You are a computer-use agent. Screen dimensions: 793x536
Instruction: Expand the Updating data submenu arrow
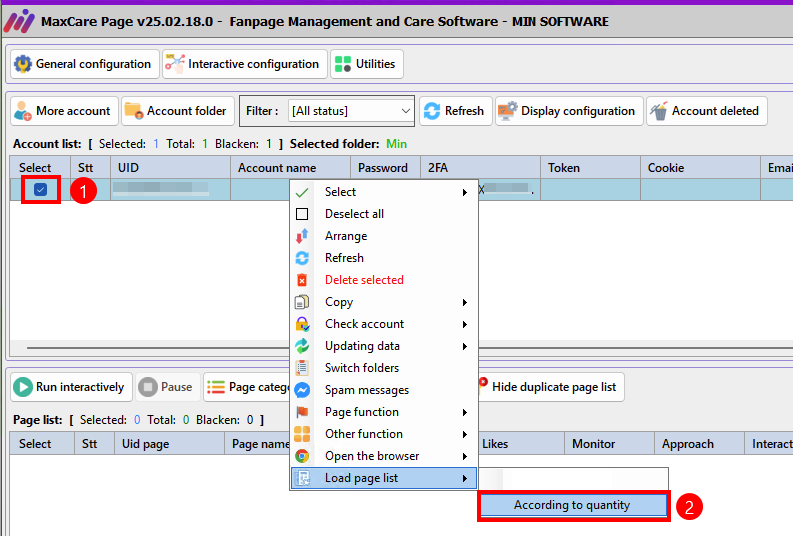465,346
